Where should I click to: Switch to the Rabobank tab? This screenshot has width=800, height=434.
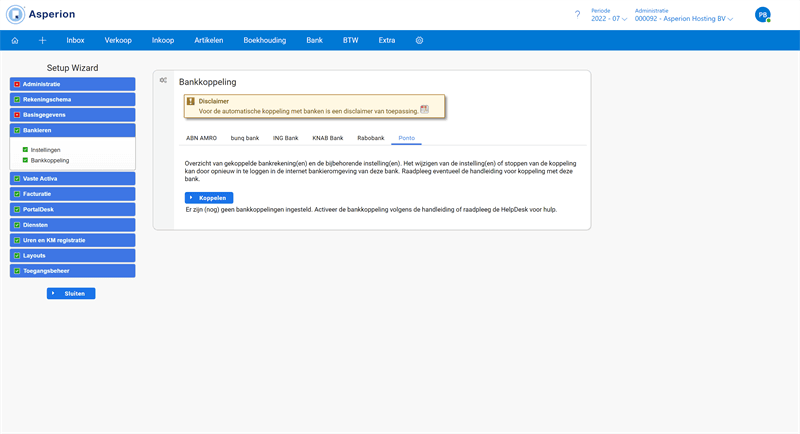click(x=370, y=138)
